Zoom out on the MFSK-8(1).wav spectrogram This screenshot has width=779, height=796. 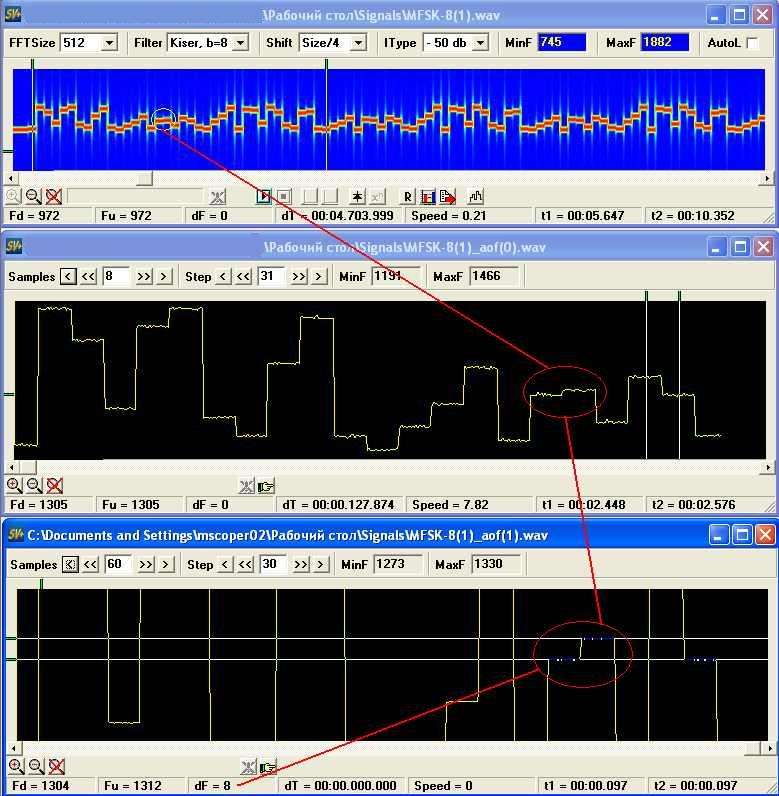coord(33,196)
